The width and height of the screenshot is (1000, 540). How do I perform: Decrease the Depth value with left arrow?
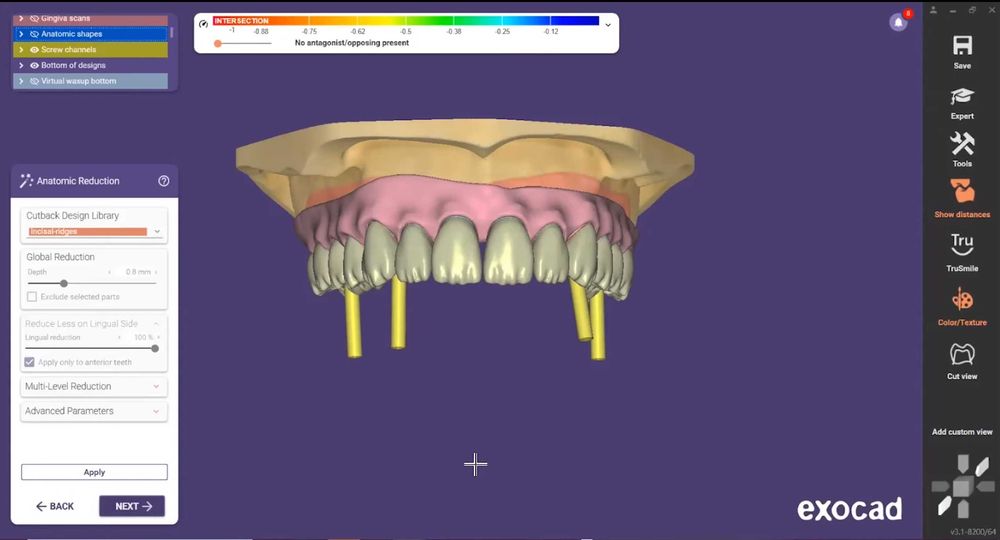pyautogui.click(x=110, y=272)
